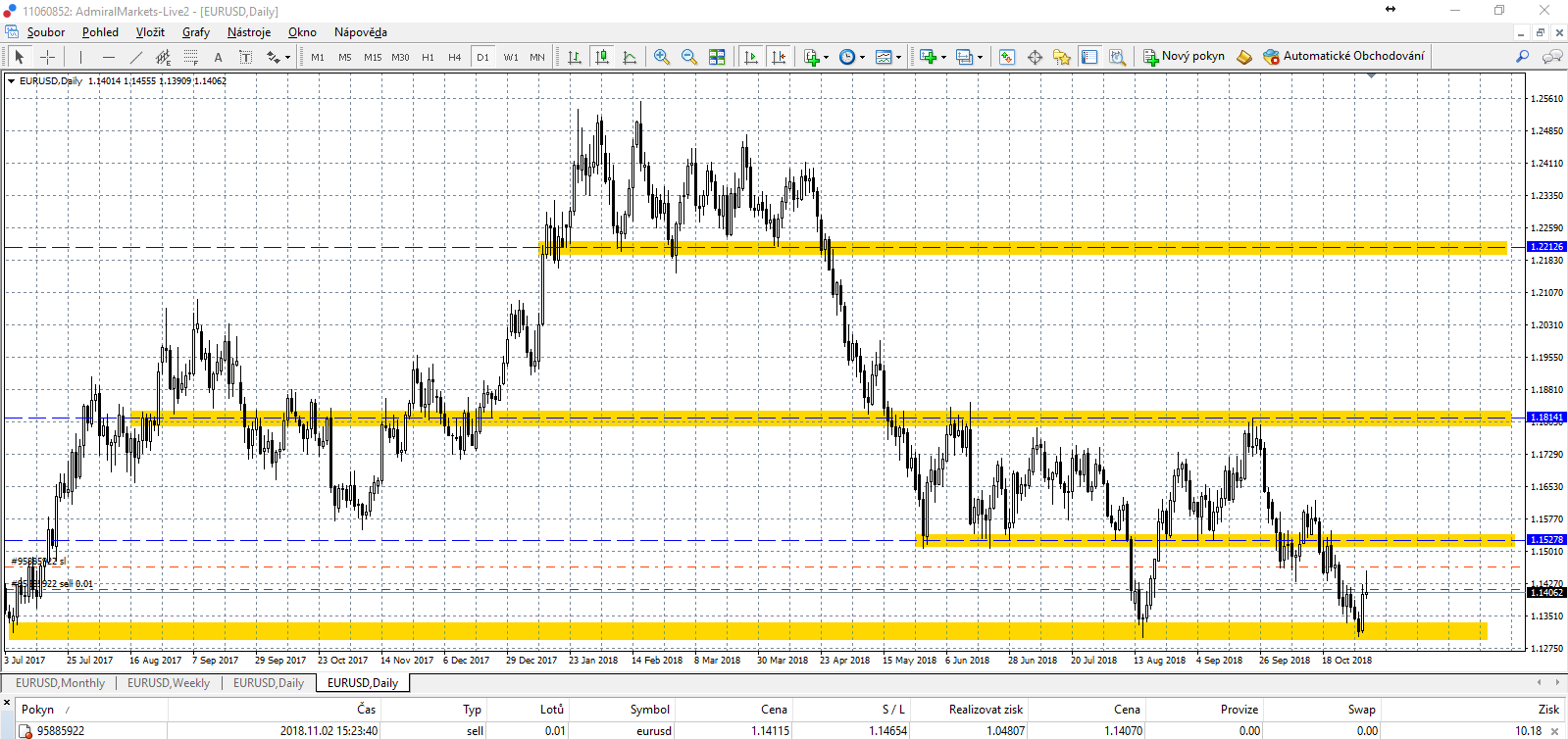Open the Nápověda menu

click(361, 32)
